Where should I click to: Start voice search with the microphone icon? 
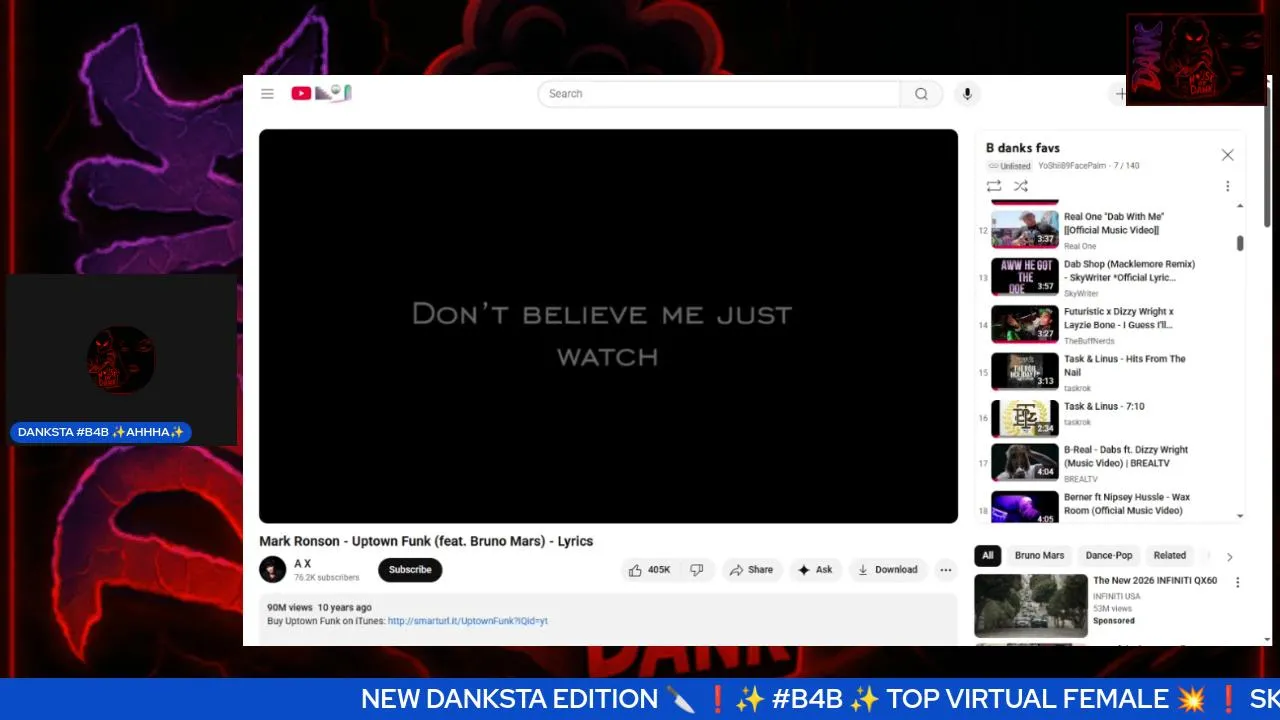[x=966, y=94]
